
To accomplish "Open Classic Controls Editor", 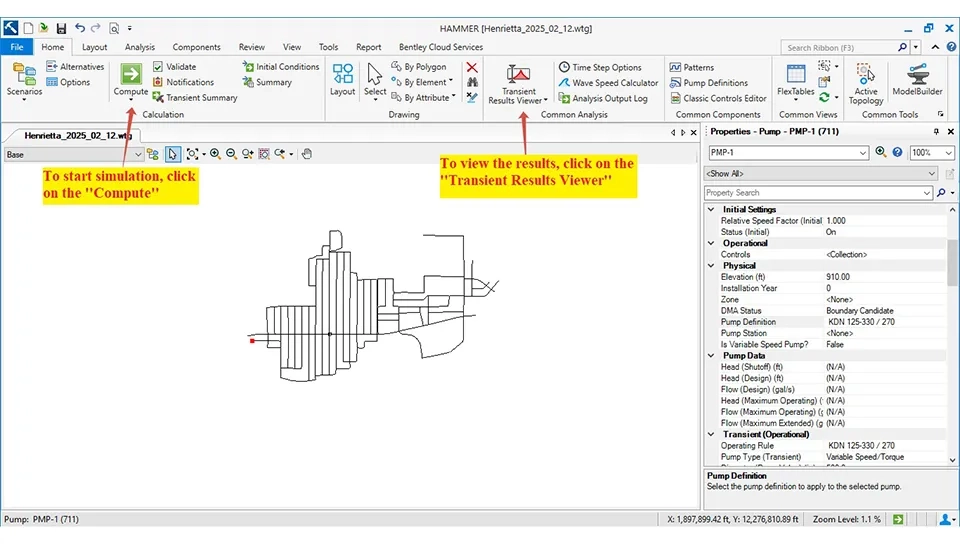I will [724, 98].
